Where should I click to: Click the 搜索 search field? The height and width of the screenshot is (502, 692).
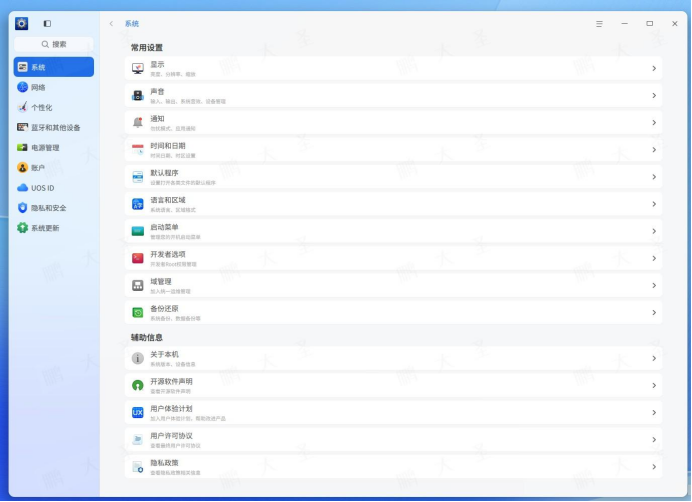[x=54, y=44]
